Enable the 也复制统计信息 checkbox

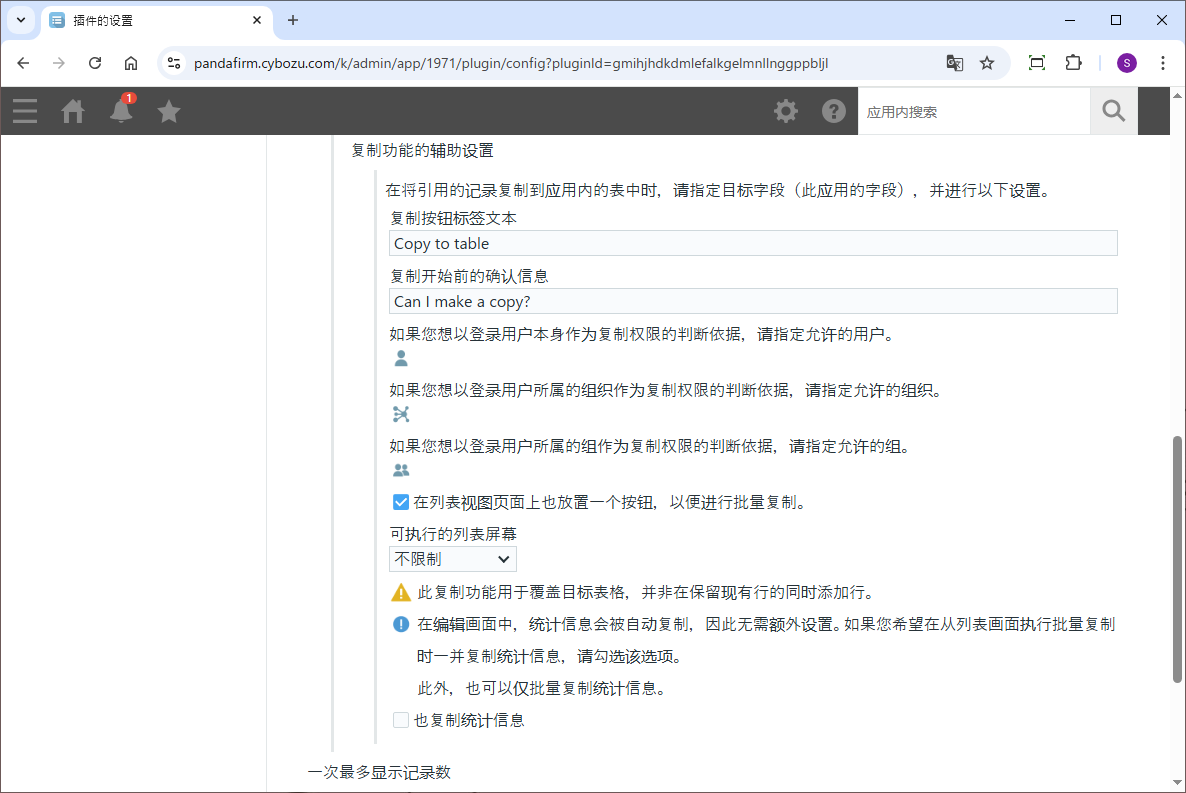point(401,719)
